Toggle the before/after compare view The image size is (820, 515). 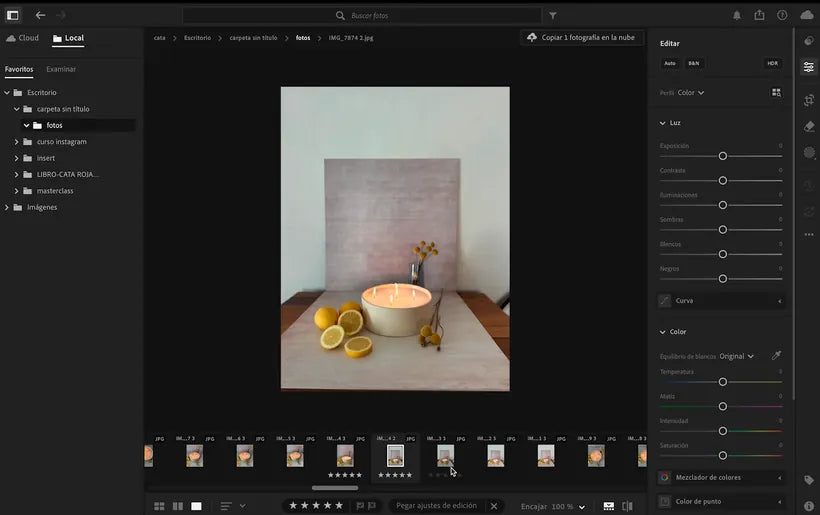point(627,506)
